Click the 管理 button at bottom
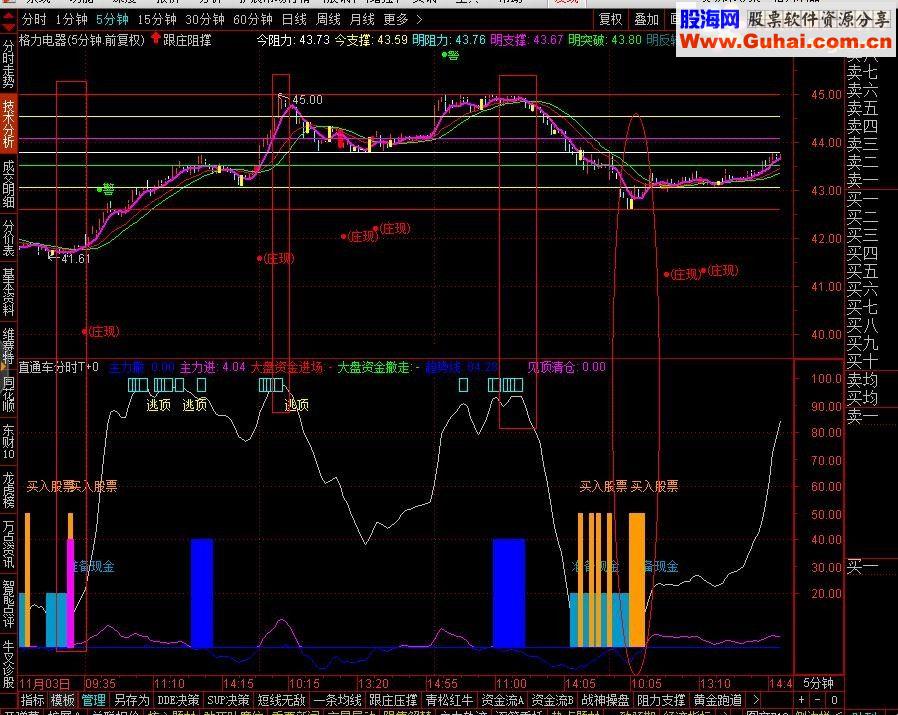This screenshot has width=898, height=715. [93, 700]
